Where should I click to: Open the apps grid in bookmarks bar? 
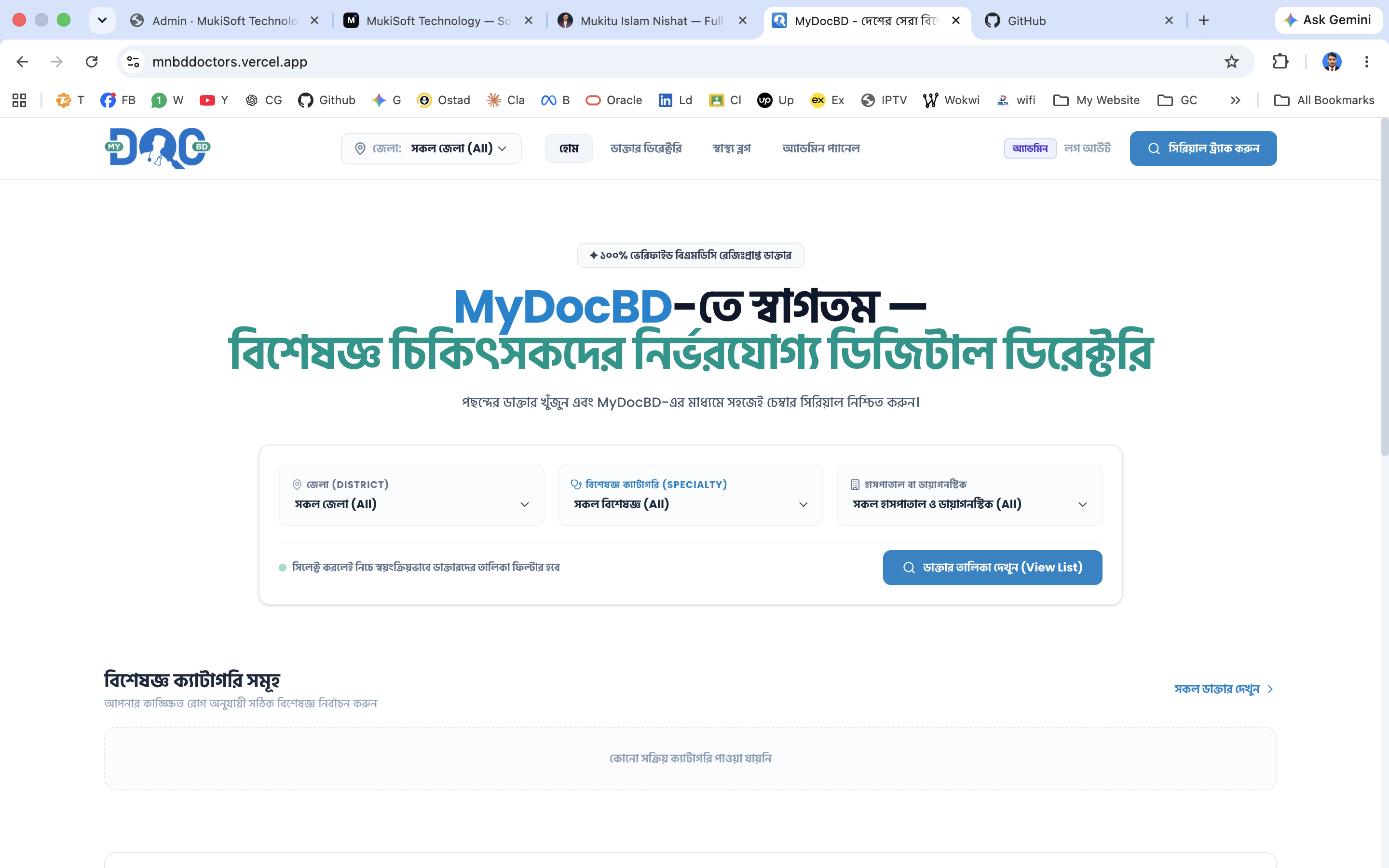click(19, 100)
